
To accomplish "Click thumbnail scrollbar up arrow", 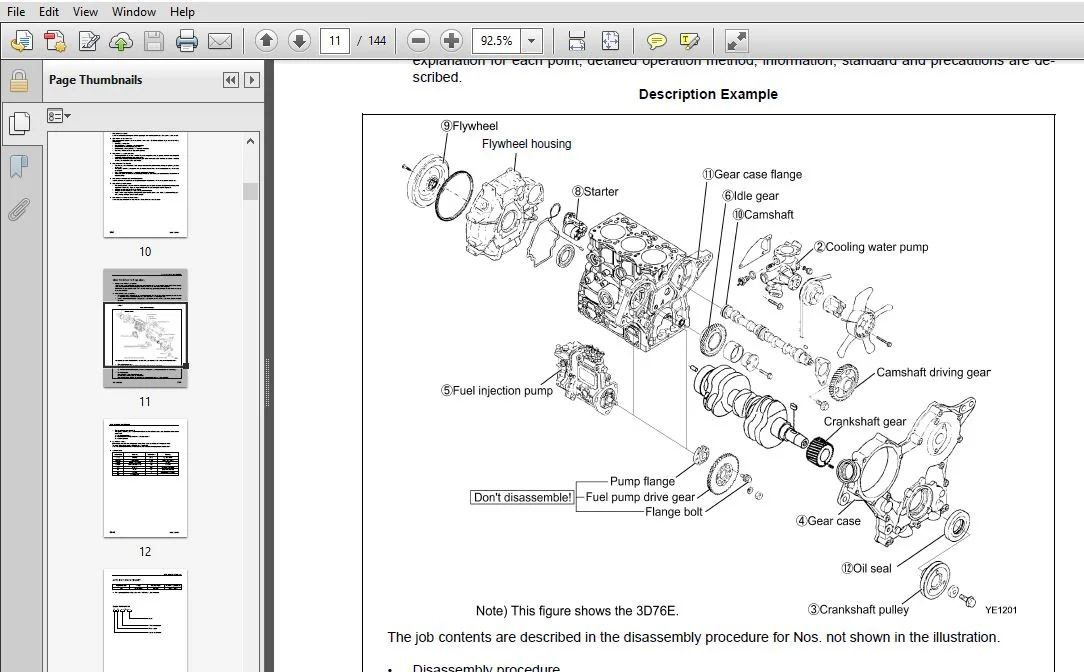I will (250, 141).
